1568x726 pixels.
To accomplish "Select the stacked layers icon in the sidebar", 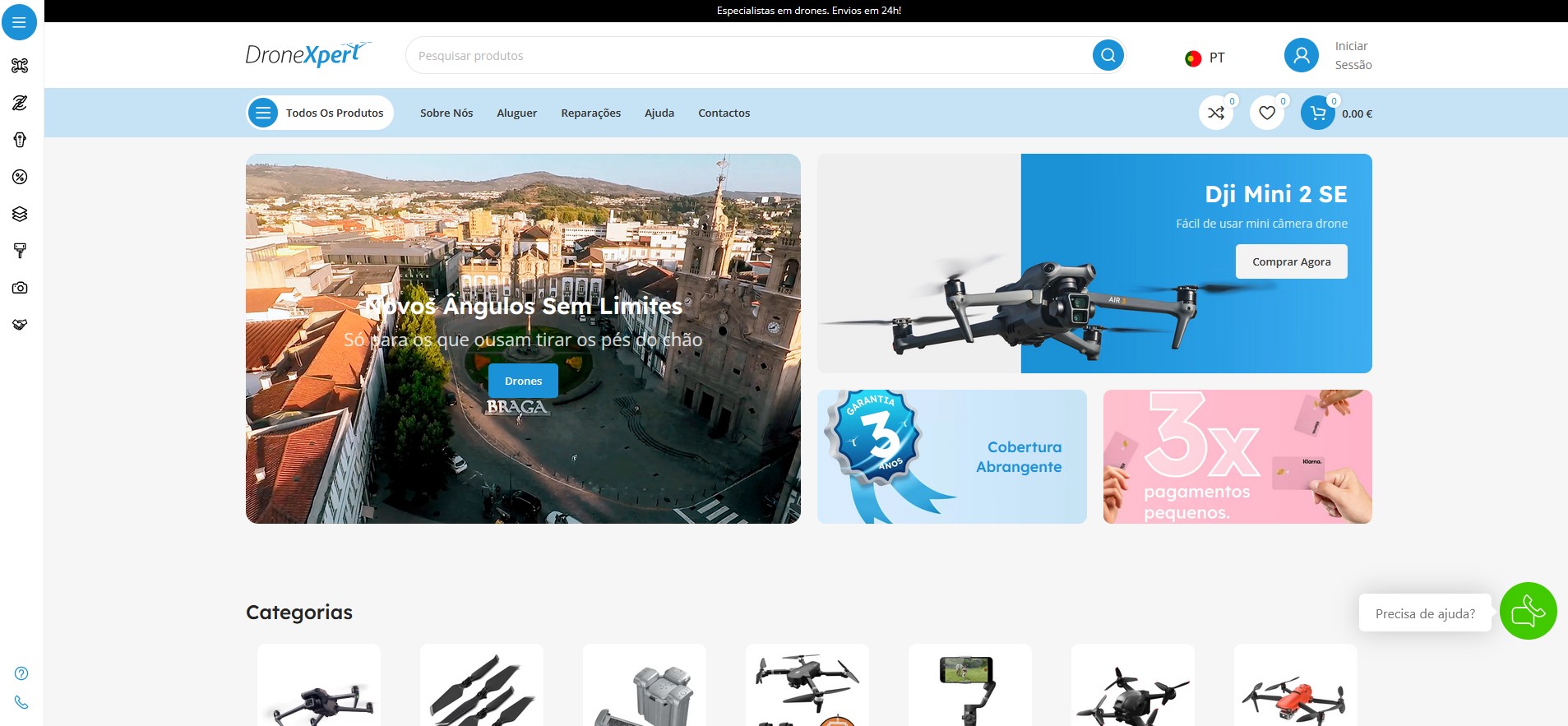I will point(20,214).
